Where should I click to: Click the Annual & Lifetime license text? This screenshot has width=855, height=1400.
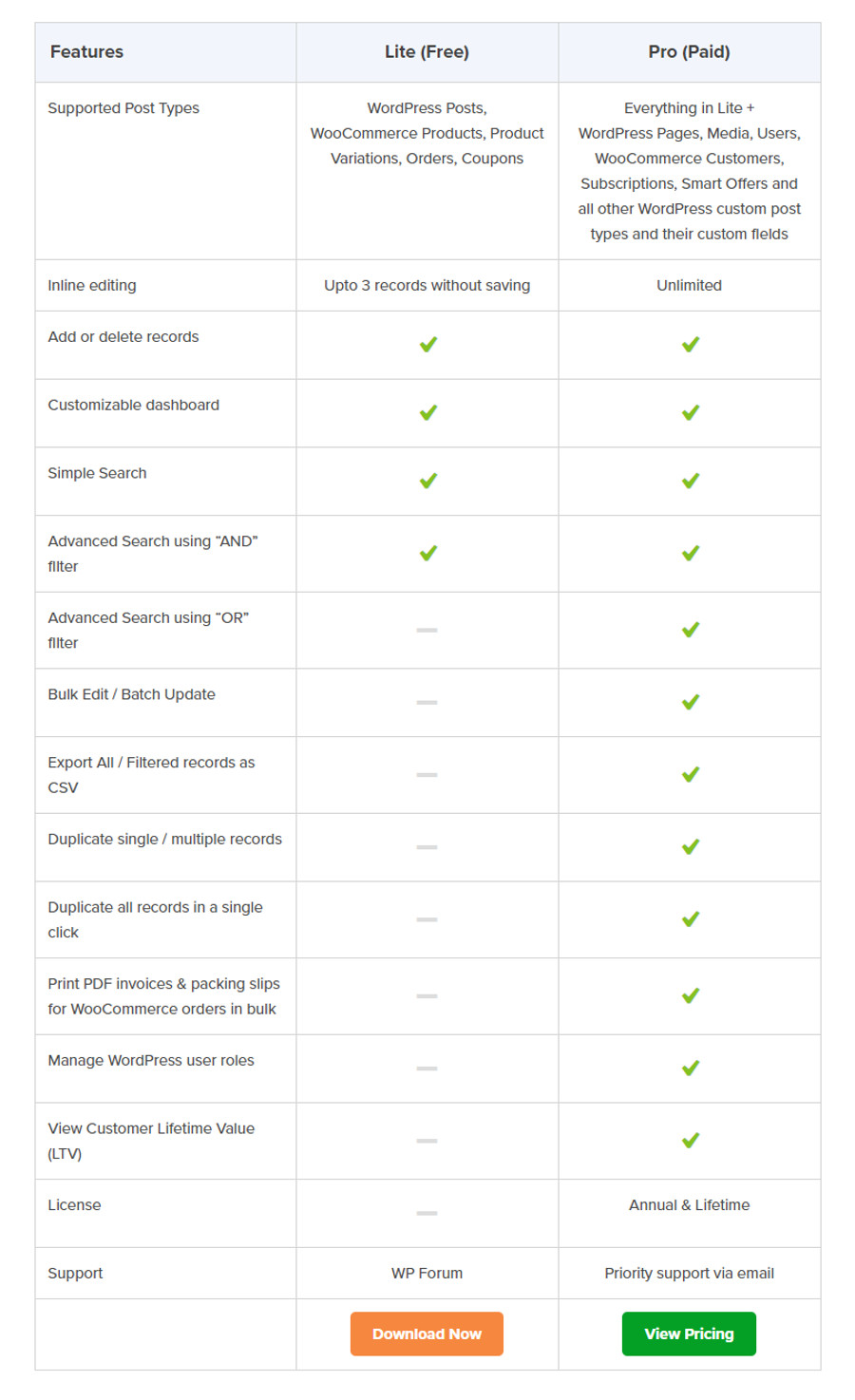pyautogui.click(x=689, y=1204)
